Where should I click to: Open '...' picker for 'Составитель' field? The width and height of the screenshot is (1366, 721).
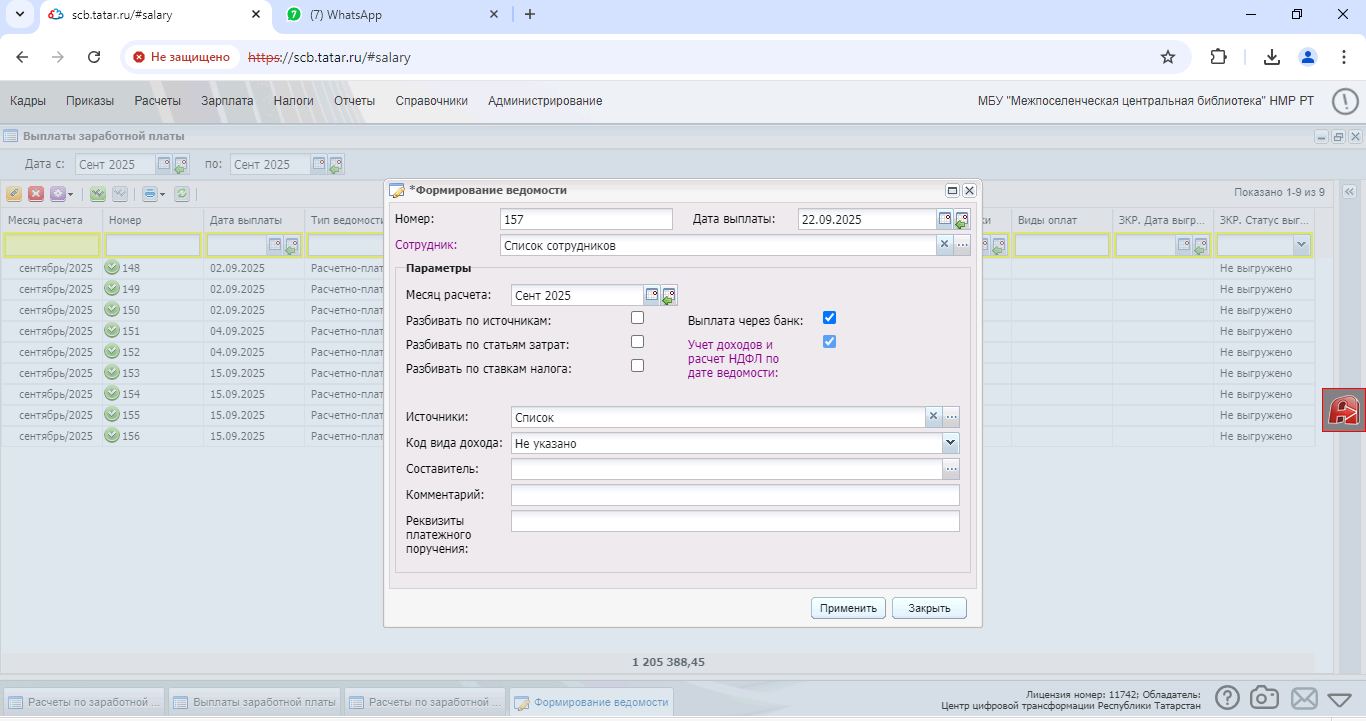(x=951, y=468)
